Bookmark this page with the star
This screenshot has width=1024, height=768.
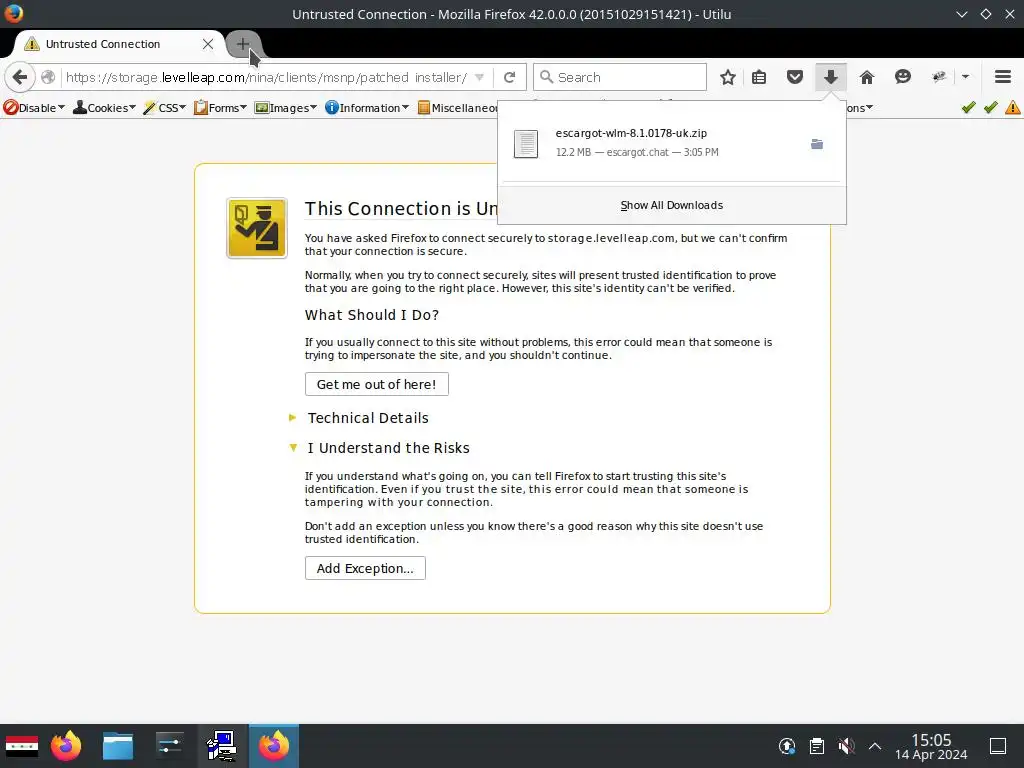tap(728, 77)
